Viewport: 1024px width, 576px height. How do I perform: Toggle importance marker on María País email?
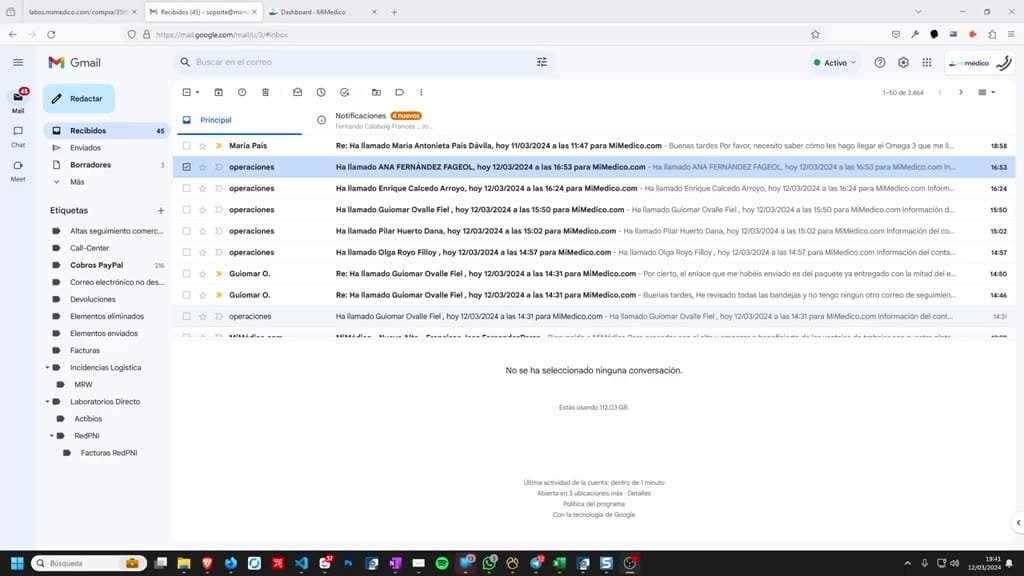219,146
